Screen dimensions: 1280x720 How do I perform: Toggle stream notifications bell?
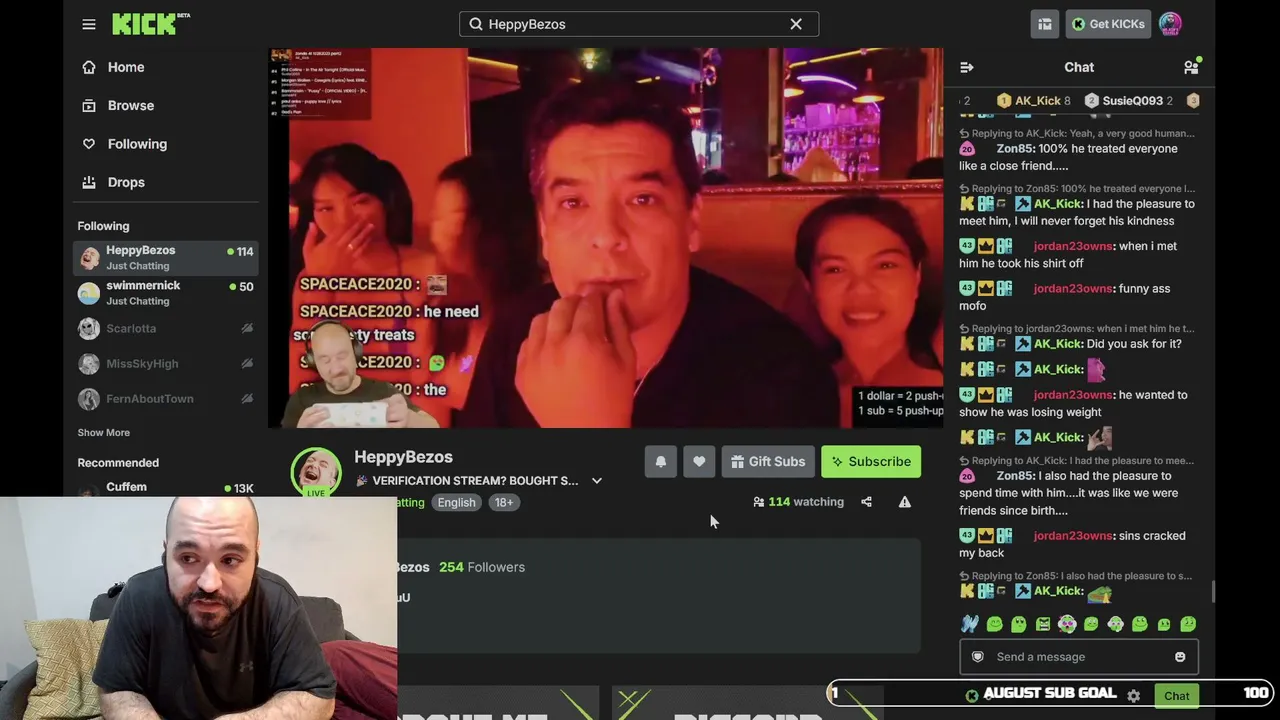click(661, 462)
